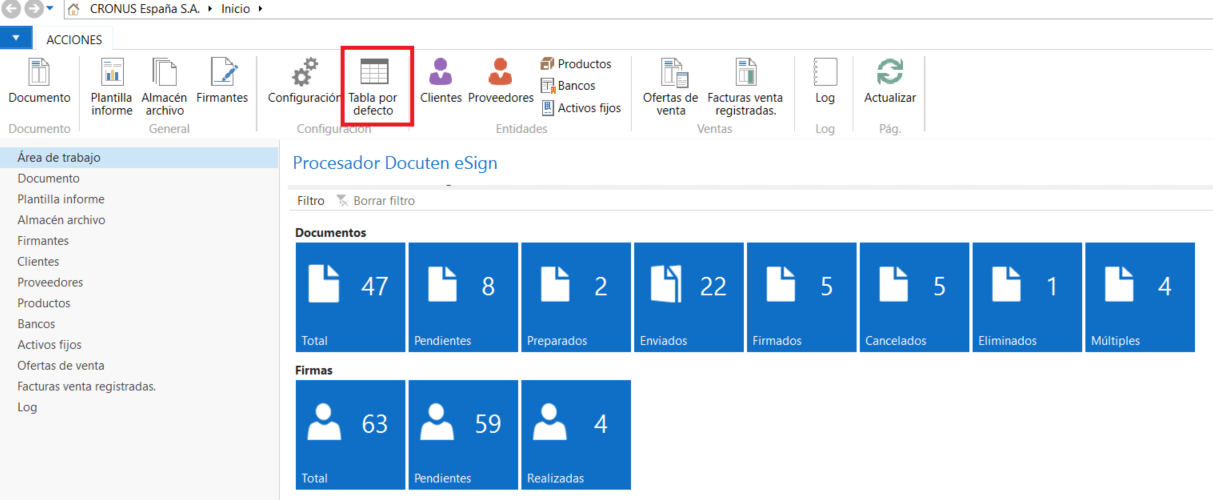Click the forward navigation arrow
This screenshot has height=500, width=1213.
coord(33,9)
